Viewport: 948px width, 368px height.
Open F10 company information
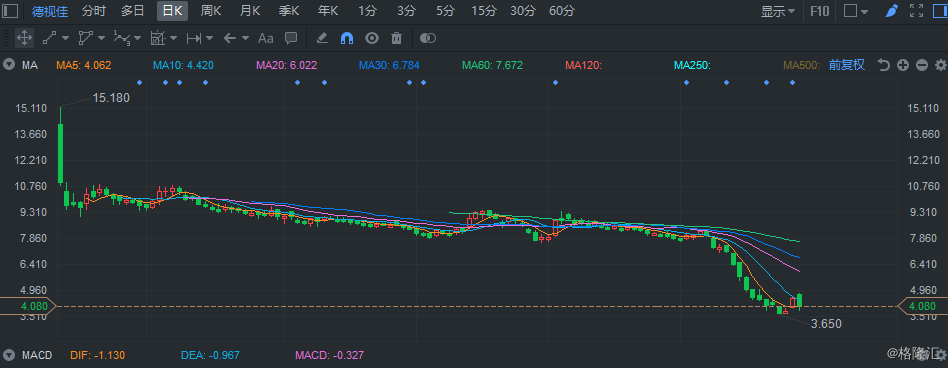tap(820, 11)
